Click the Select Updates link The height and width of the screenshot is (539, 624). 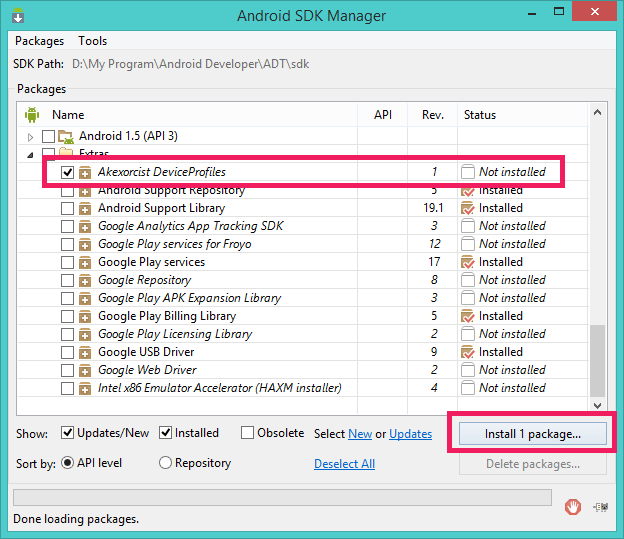click(410, 434)
